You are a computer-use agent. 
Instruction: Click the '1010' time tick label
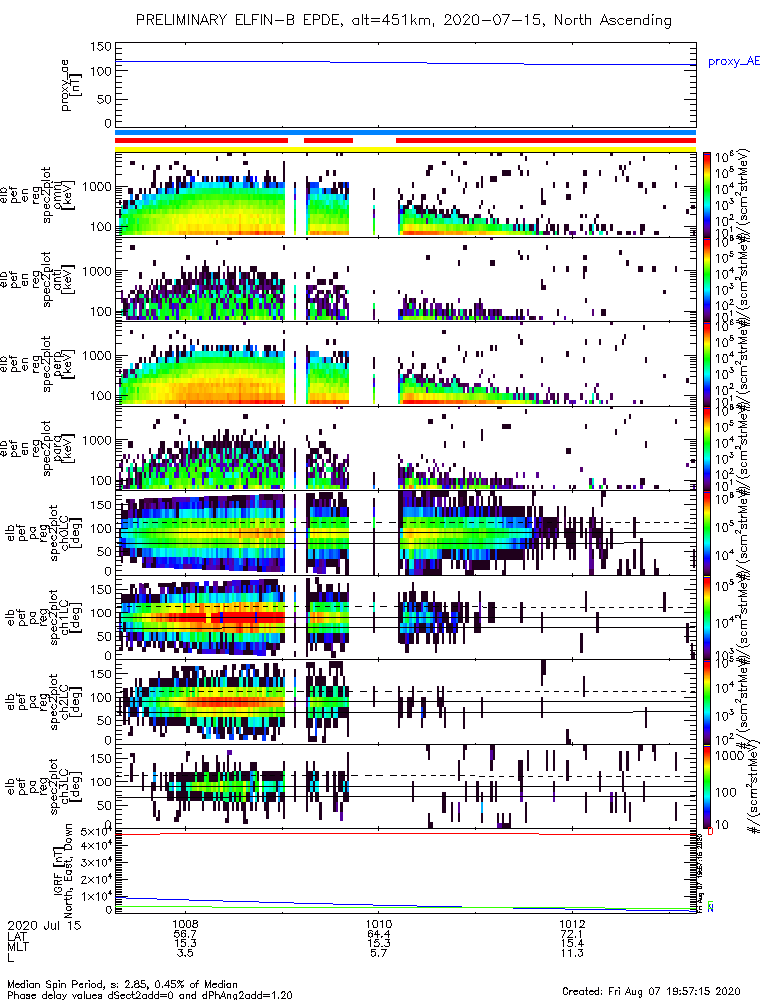tap(379, 923)
